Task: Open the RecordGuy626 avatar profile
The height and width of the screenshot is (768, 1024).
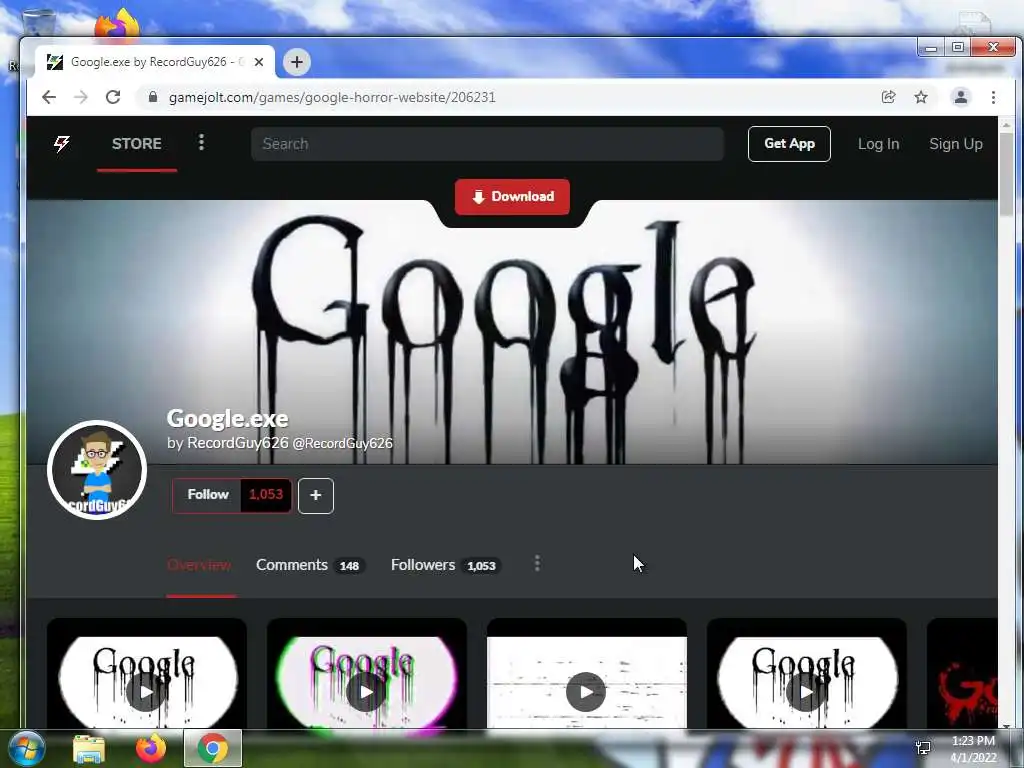Action: tap(97, 470)
